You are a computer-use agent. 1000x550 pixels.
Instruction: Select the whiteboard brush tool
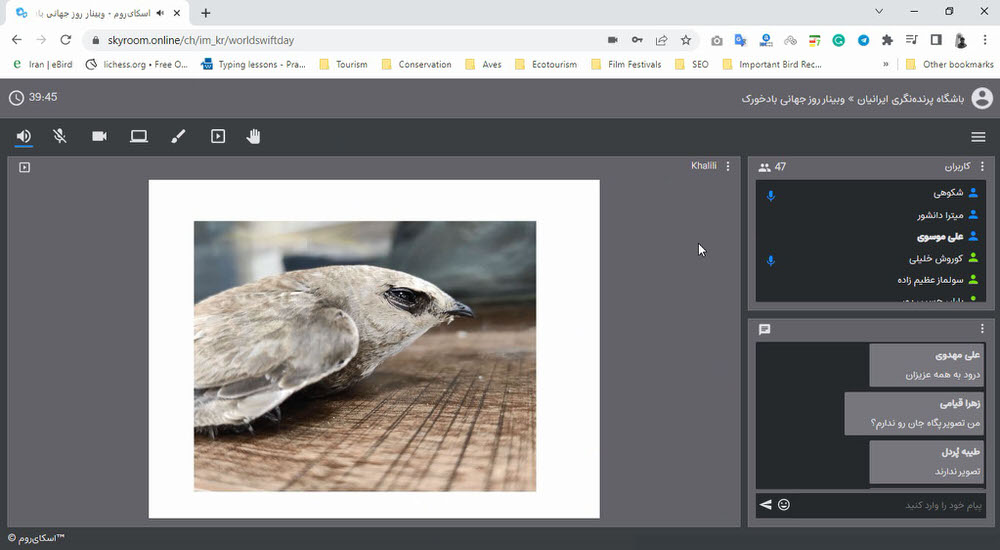pyautogui.click(x=179, y=137)
